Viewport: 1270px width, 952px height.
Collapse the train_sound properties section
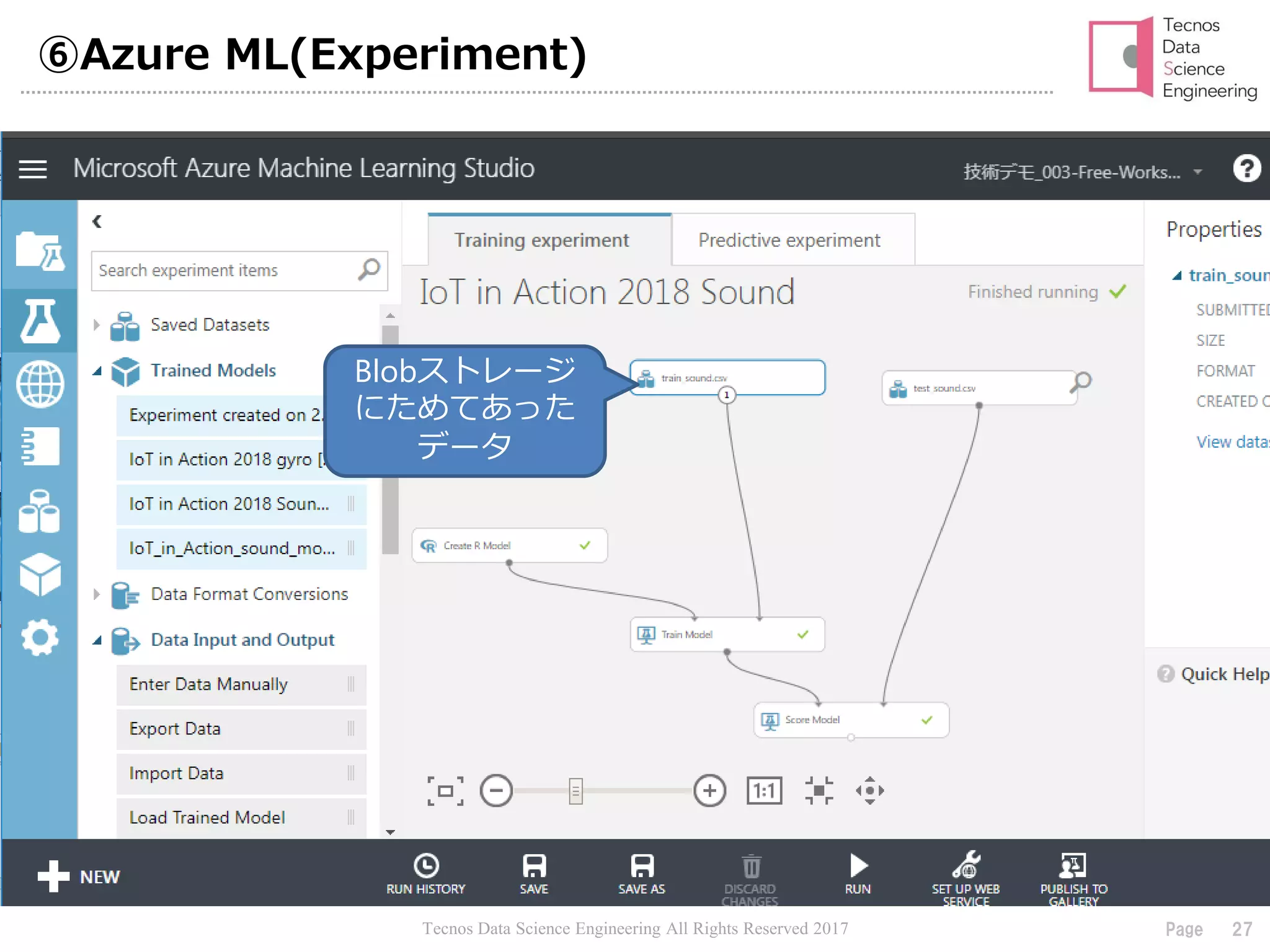click(x=1176, y=275)
